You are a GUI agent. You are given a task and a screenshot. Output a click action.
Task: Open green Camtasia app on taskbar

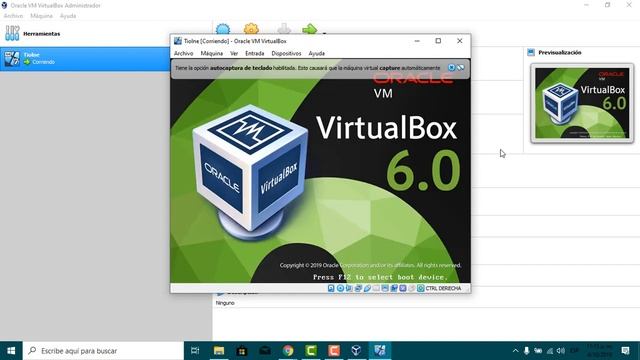(311, 351)
